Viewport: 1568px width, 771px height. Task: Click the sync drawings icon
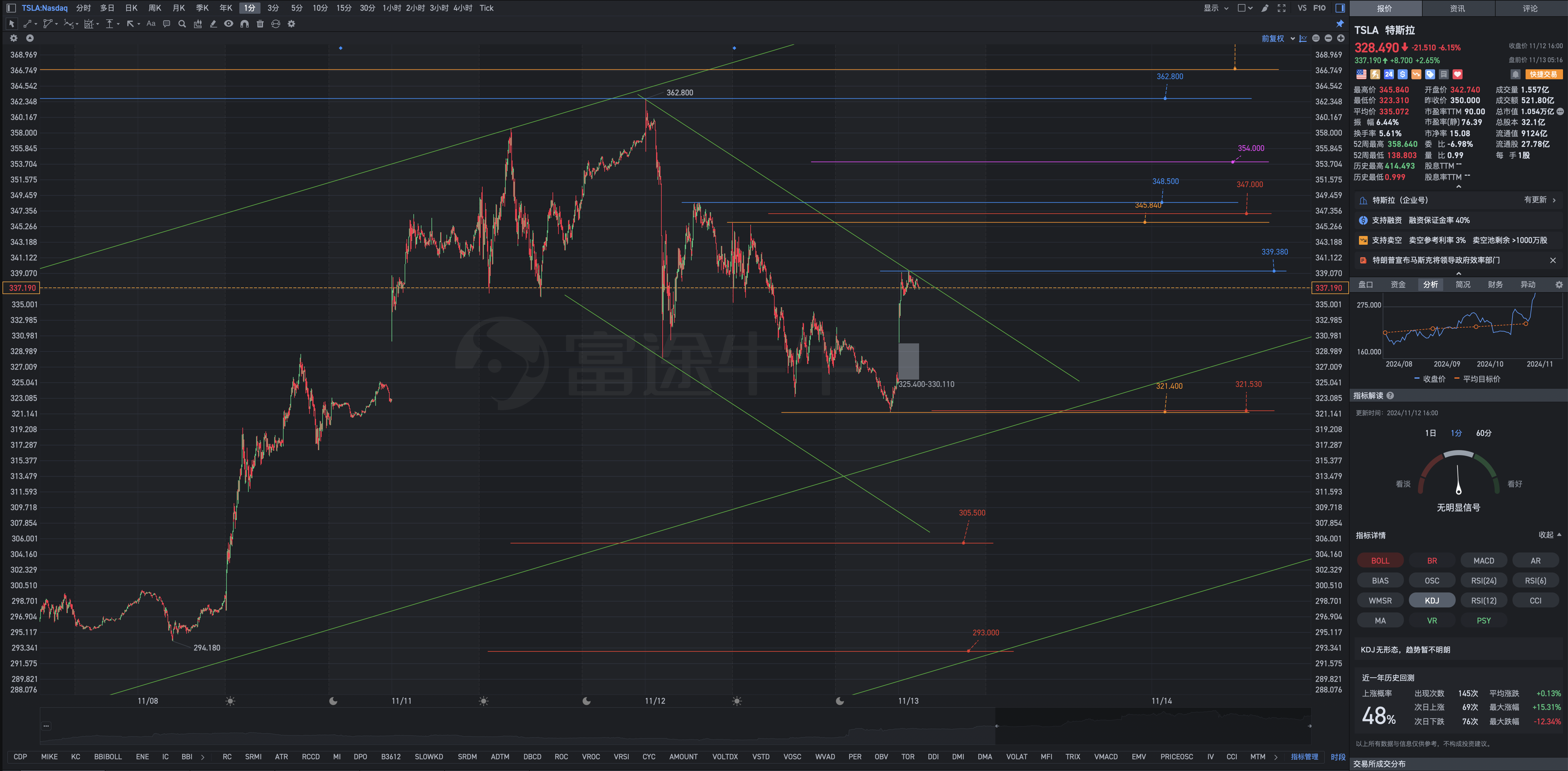point(276,24)
